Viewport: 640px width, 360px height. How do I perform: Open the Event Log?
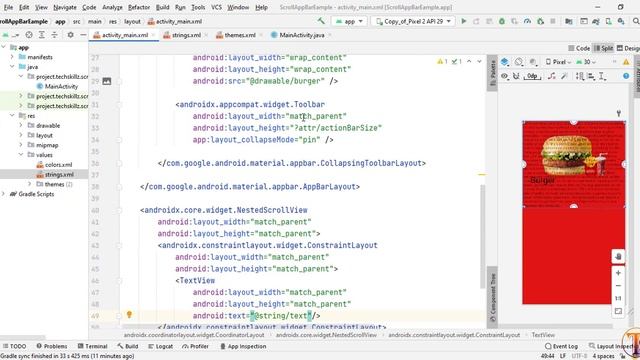tap(561, 346)
